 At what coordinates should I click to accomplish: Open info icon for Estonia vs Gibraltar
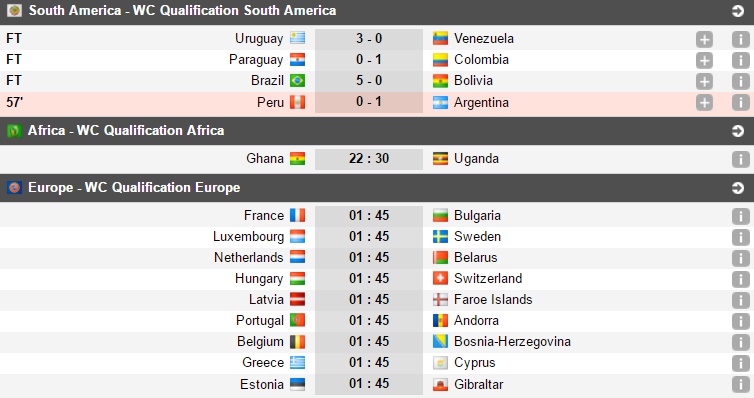click(x=741, y=385)
